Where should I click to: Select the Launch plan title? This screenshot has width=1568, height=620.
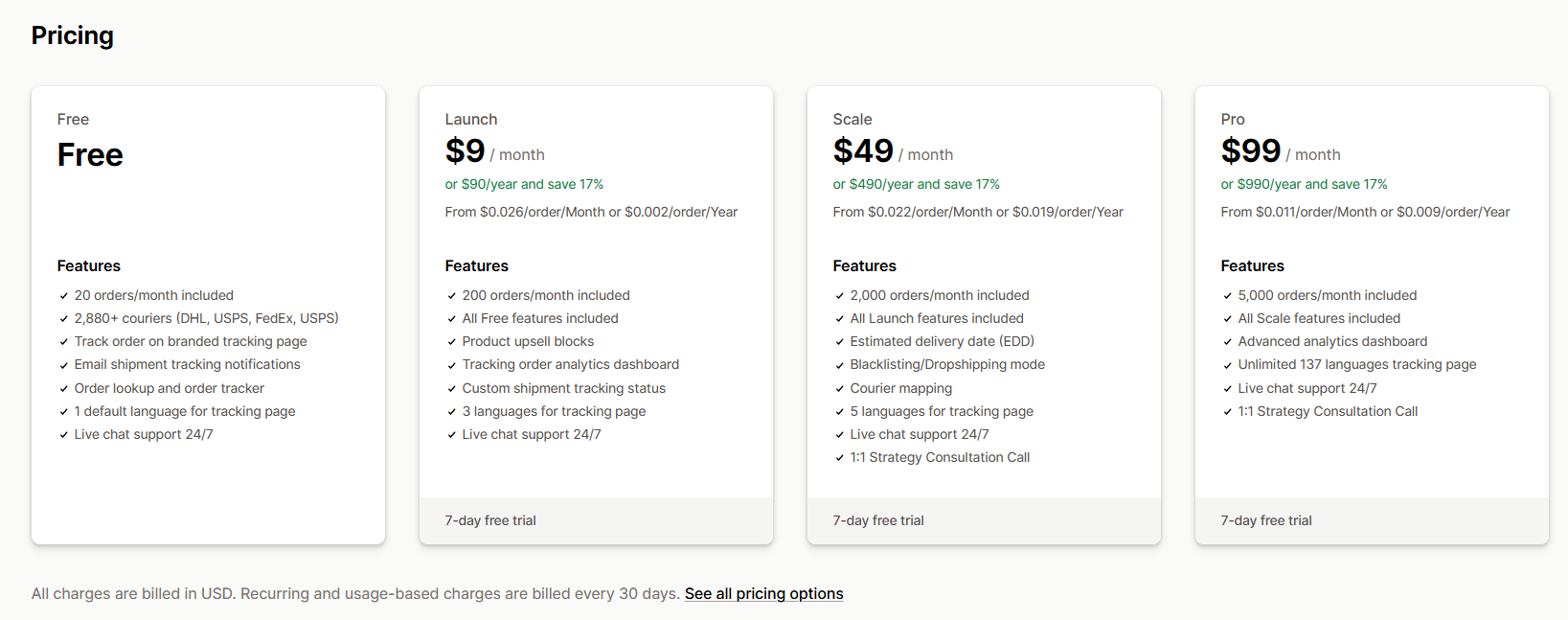471,119
